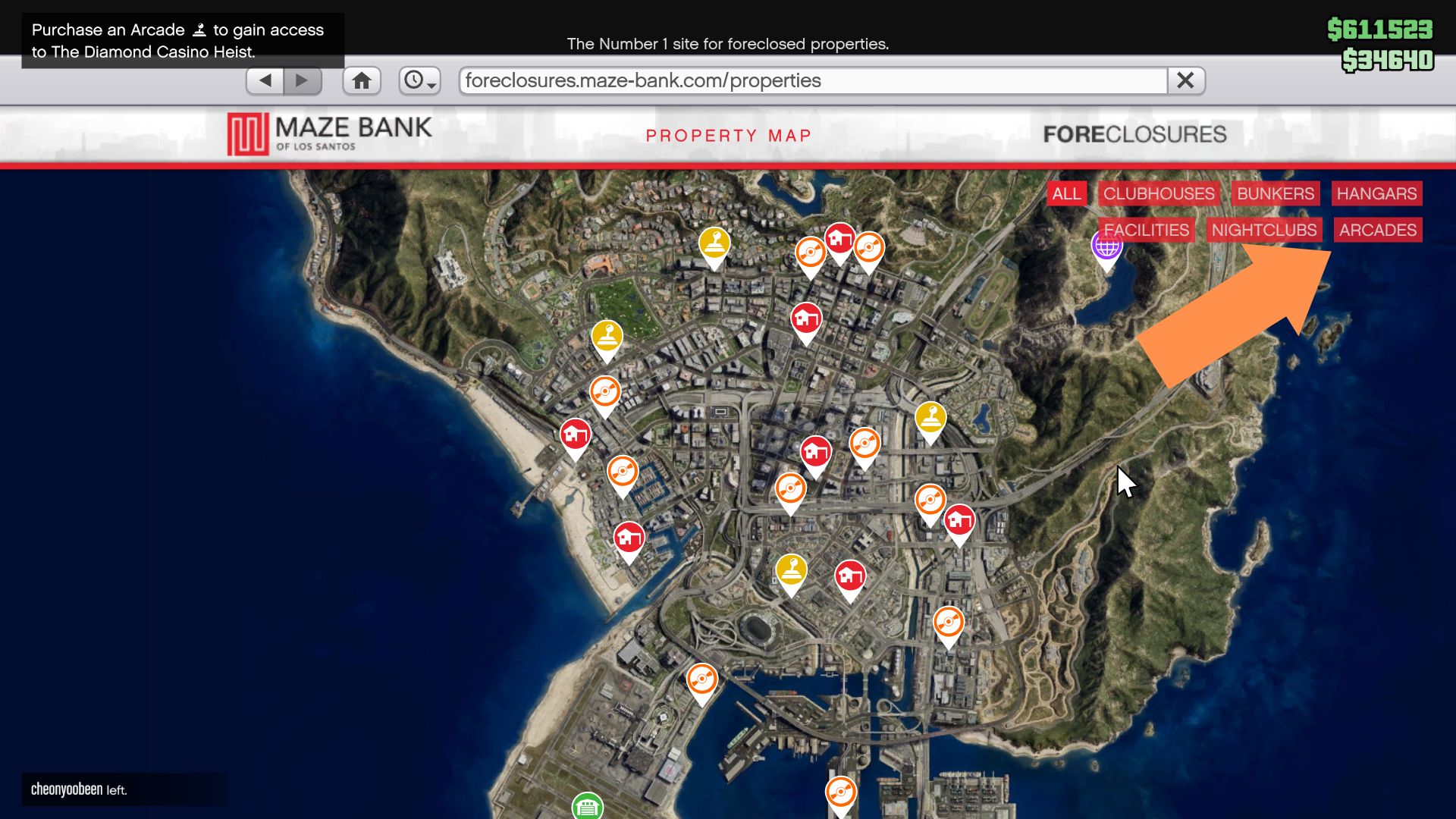Filter the map by FACILITIES

tap(1146, 230)
